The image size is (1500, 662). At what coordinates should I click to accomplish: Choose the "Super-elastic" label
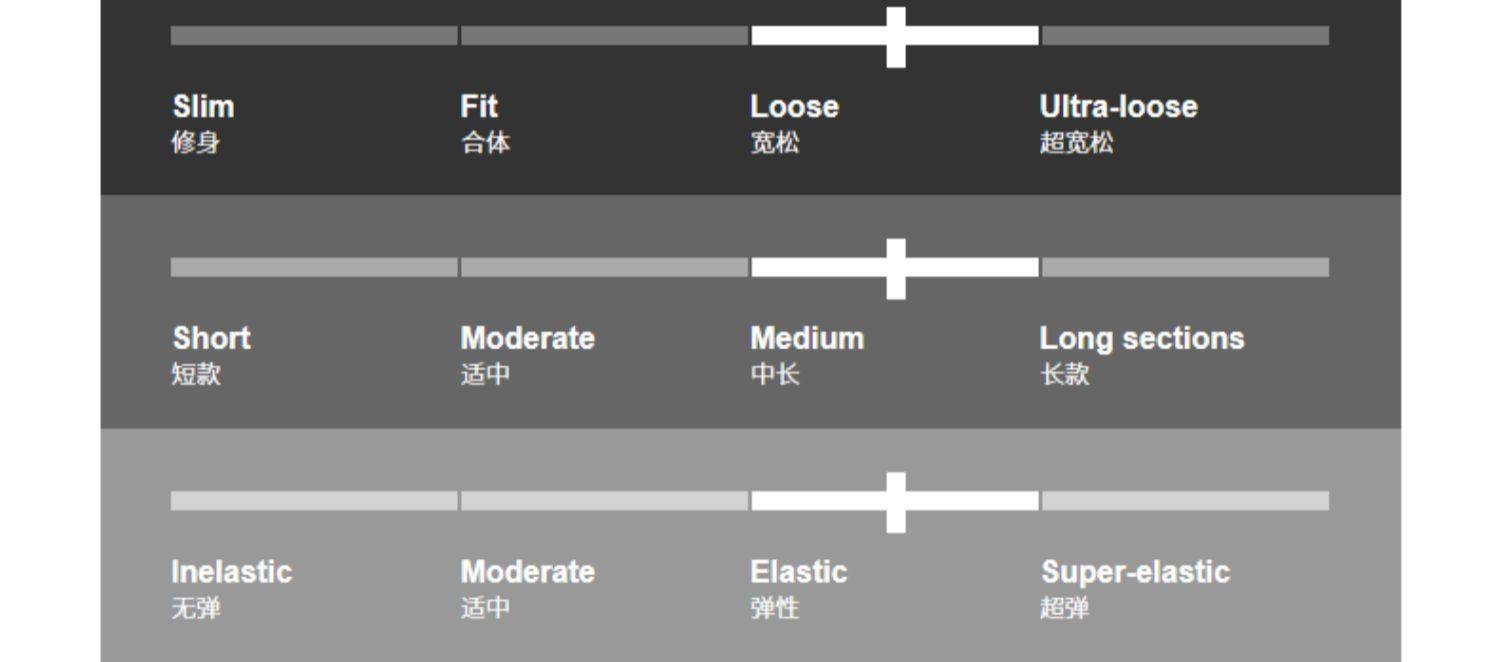pos(1135,572)
